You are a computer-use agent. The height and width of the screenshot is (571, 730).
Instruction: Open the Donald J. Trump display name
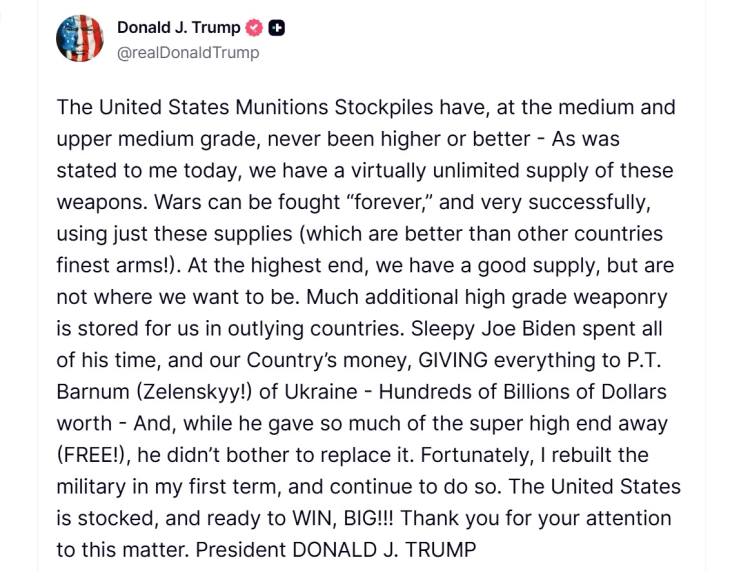[178, 28]
